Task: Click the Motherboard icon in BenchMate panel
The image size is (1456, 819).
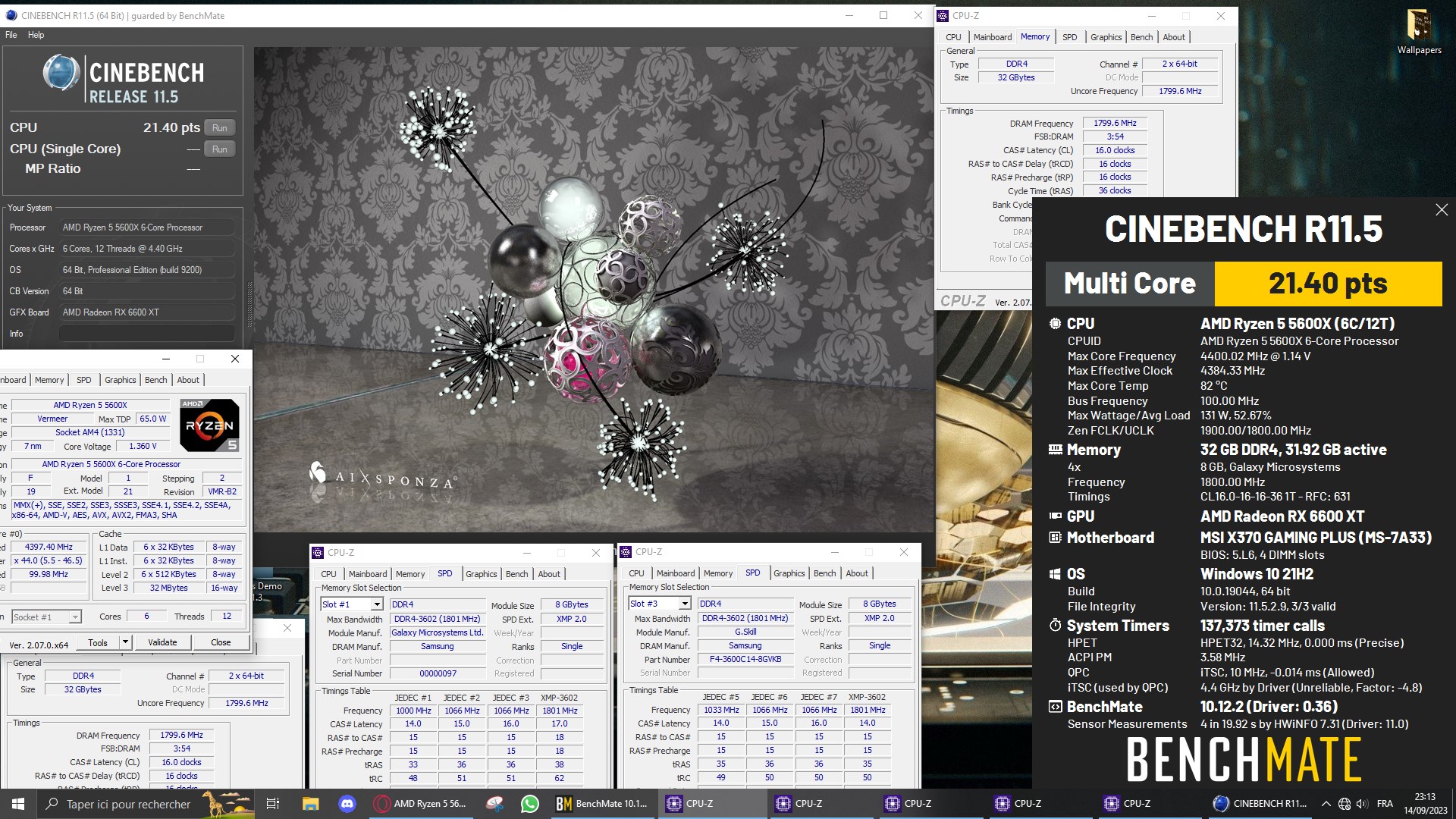Action: [1055, 538]
